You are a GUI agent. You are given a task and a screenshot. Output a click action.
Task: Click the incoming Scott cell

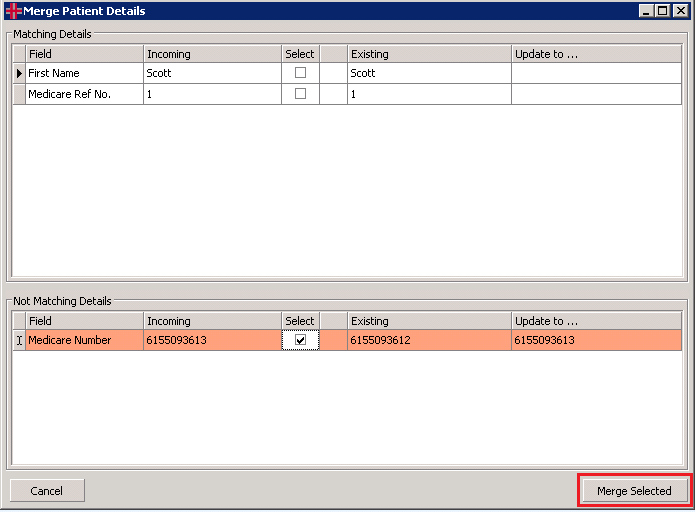(x=212, y=73)
